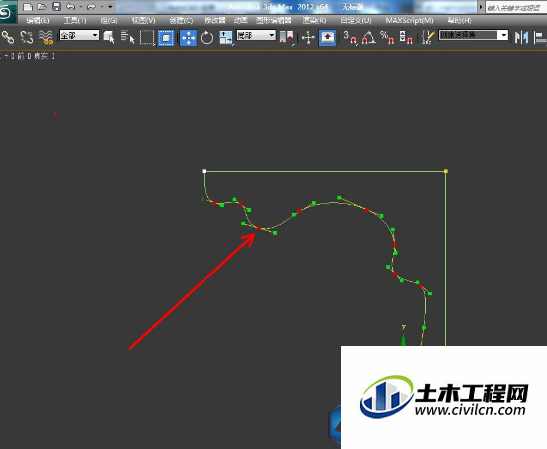Select the Unlink Selection tool
This screenshot has height=449, width=547.
click(x=27, y=37)
